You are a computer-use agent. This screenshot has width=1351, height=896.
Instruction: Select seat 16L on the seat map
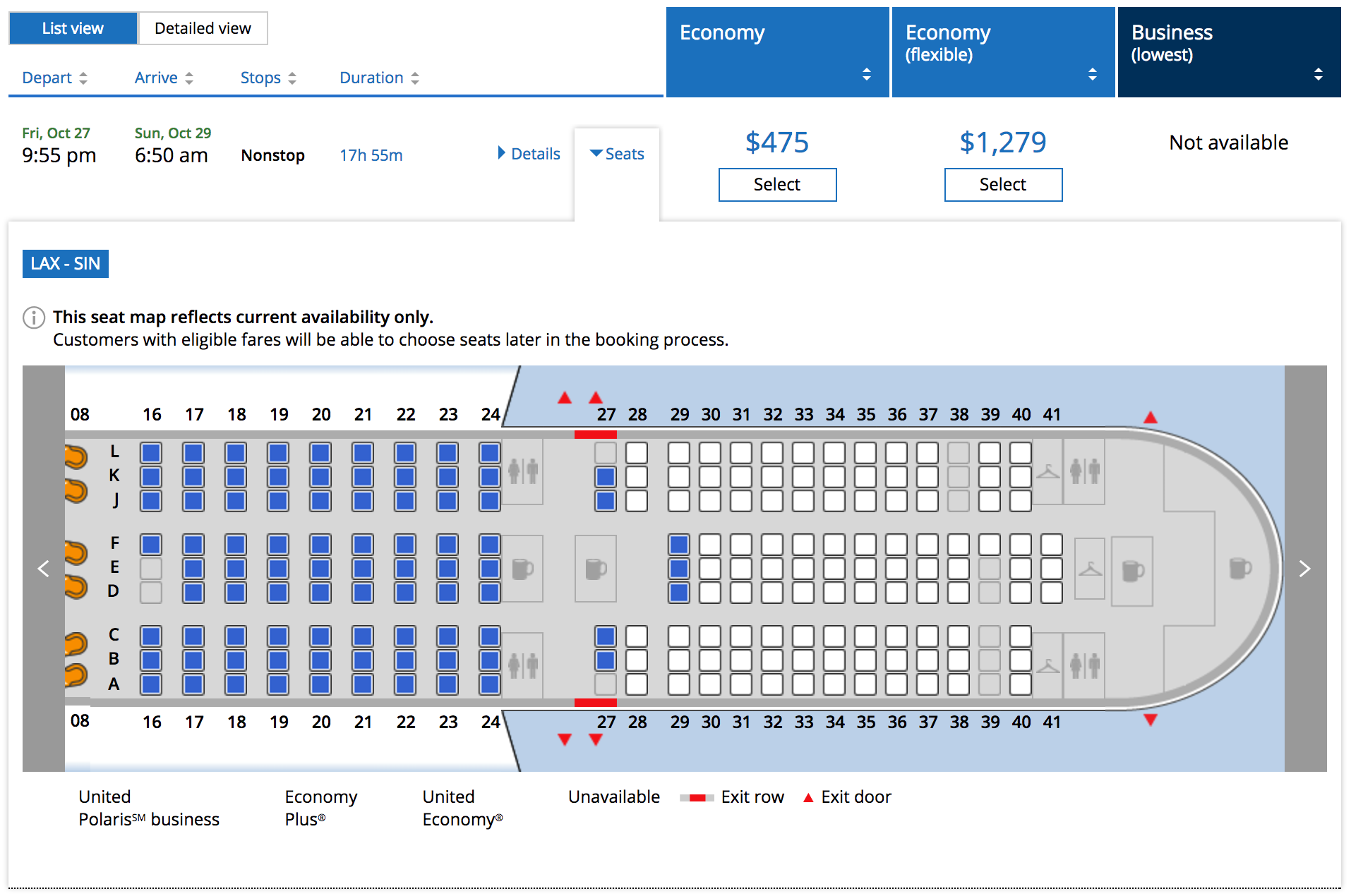[151, 453]
